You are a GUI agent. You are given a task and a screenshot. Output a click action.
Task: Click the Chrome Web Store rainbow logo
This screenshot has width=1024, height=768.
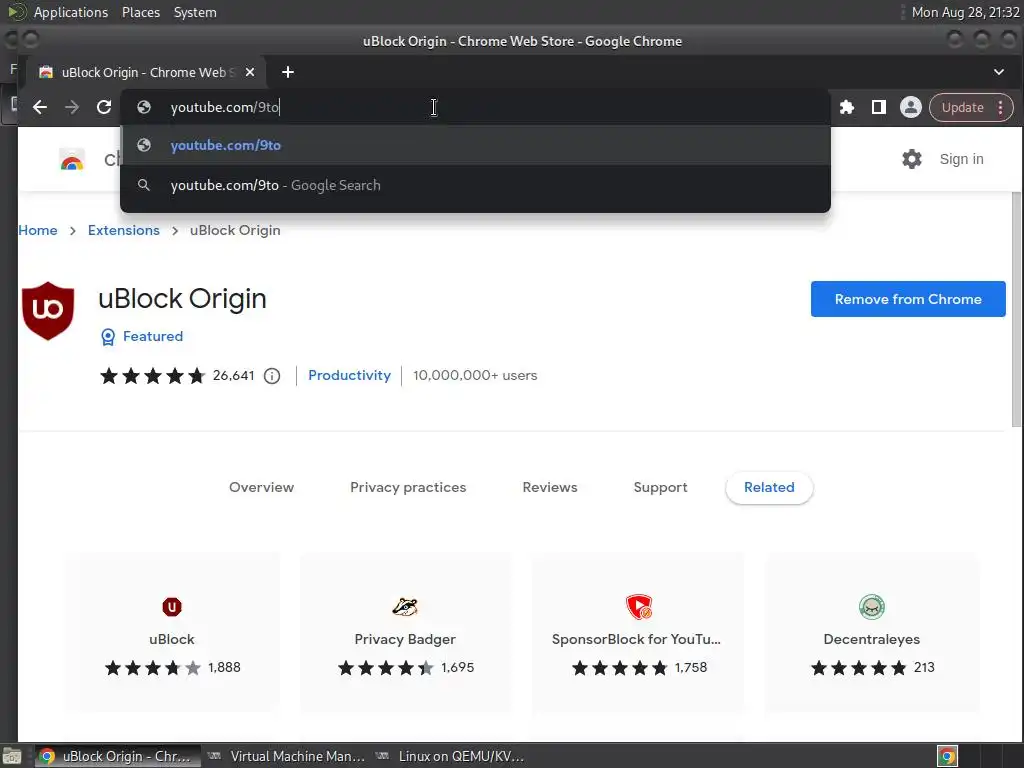[x=72, y=159]
